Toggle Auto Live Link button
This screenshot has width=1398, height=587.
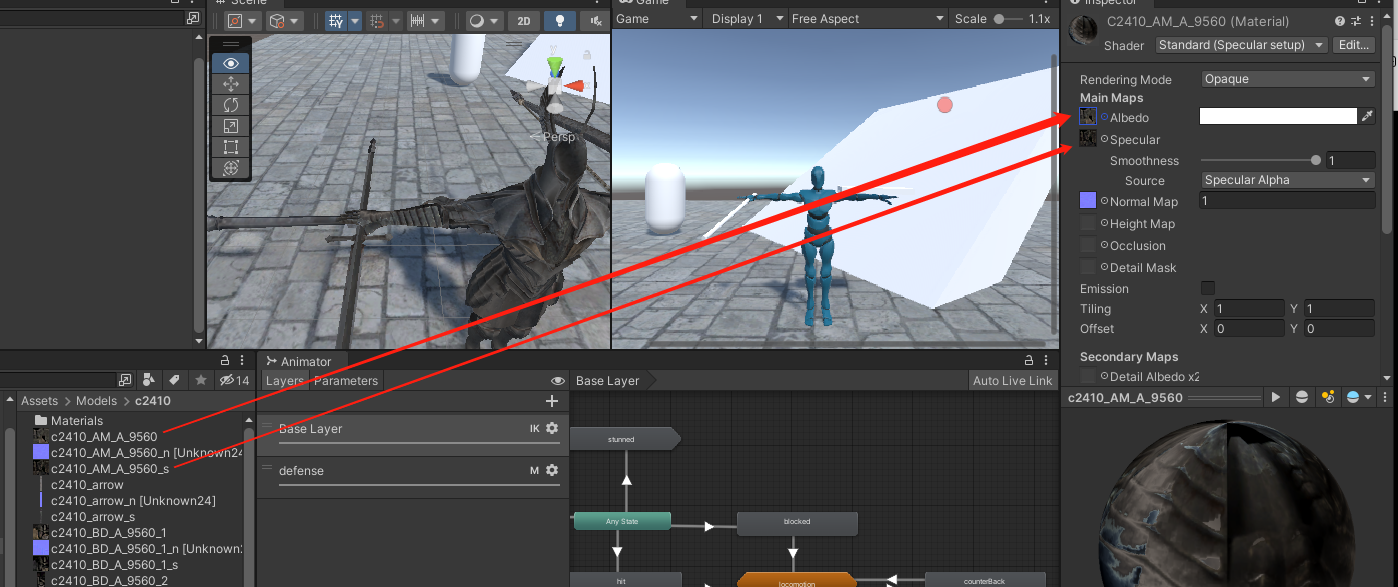point(1013,381)
